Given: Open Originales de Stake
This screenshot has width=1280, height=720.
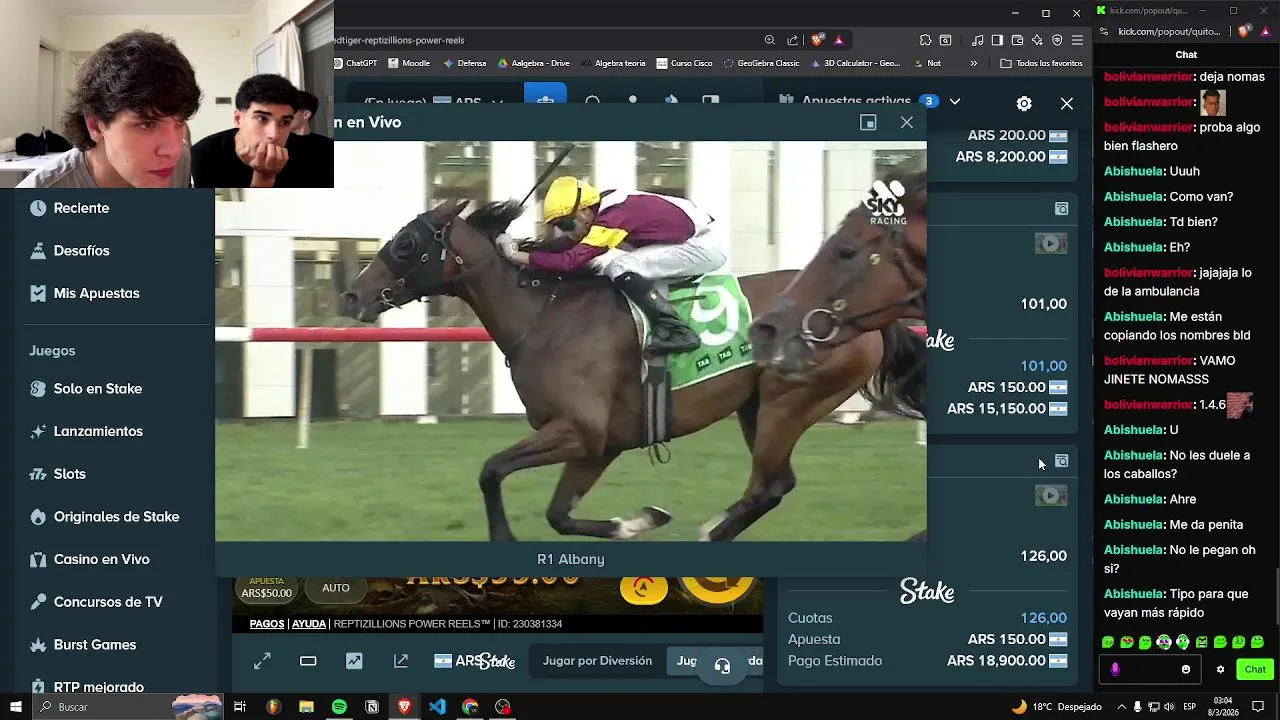Looking at the screenshot, I should point(104,517).
